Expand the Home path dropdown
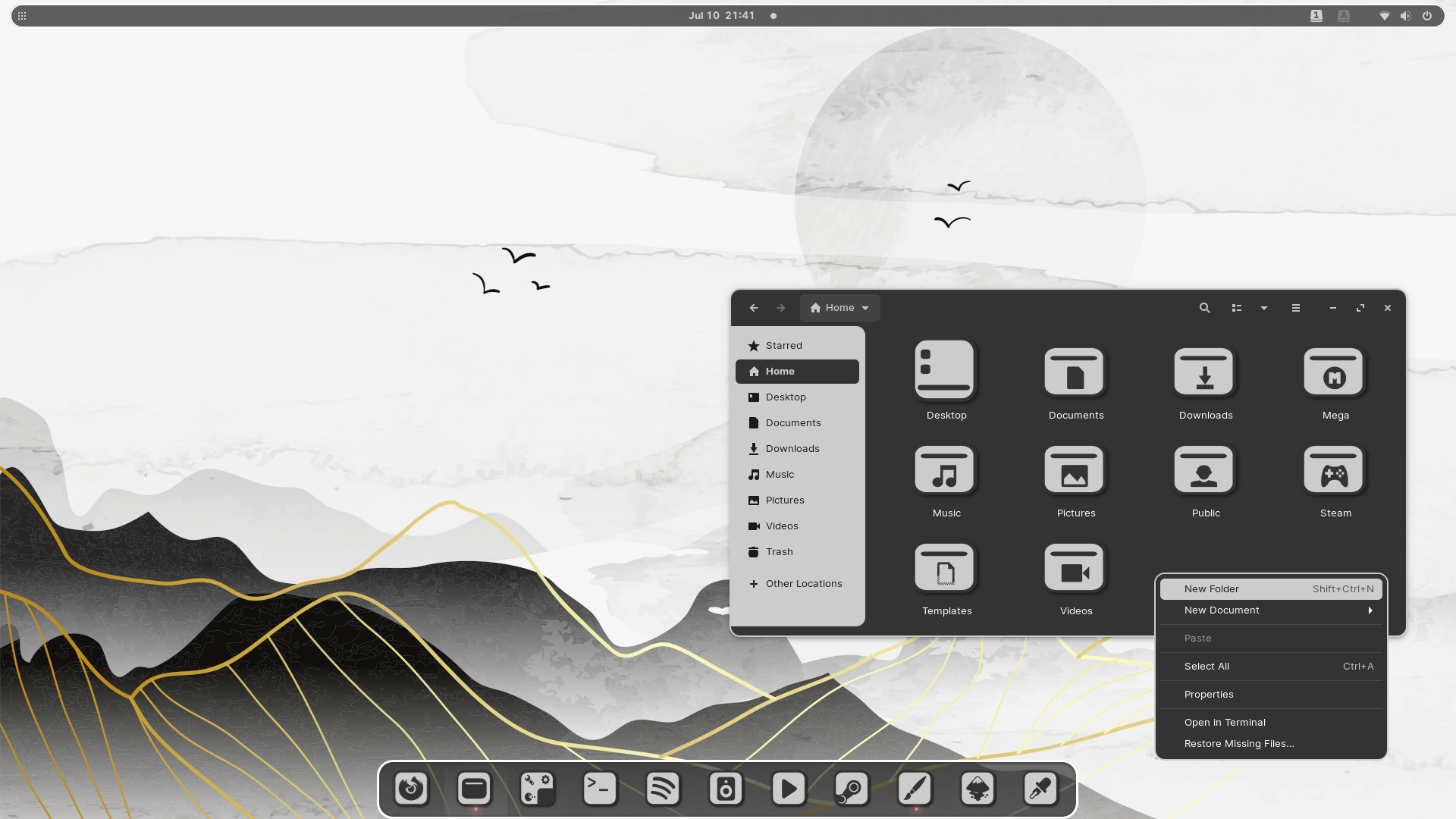This screenshot has width=1456, height=819. click(x=840, y=308)
